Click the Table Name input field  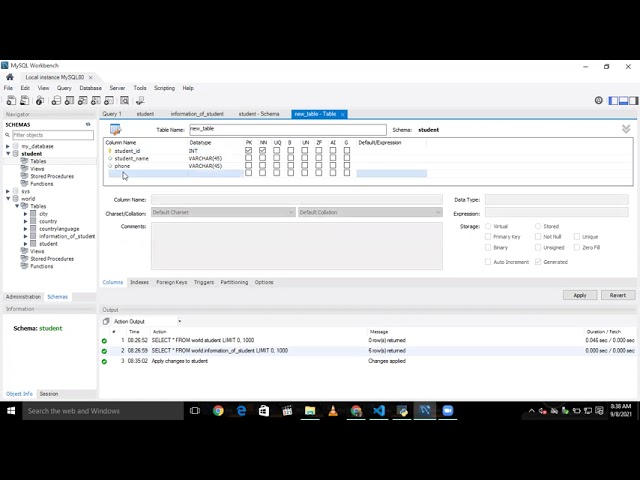pyautogui.click(x=288, y=129)
